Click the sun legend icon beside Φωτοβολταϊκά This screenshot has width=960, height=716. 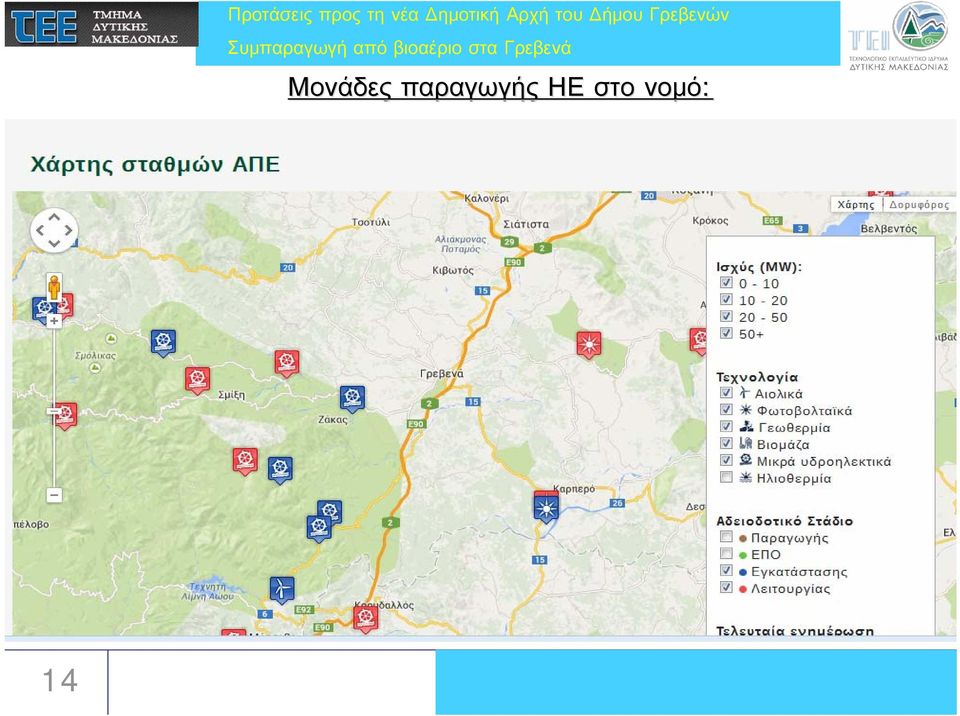tap(746, 410)
